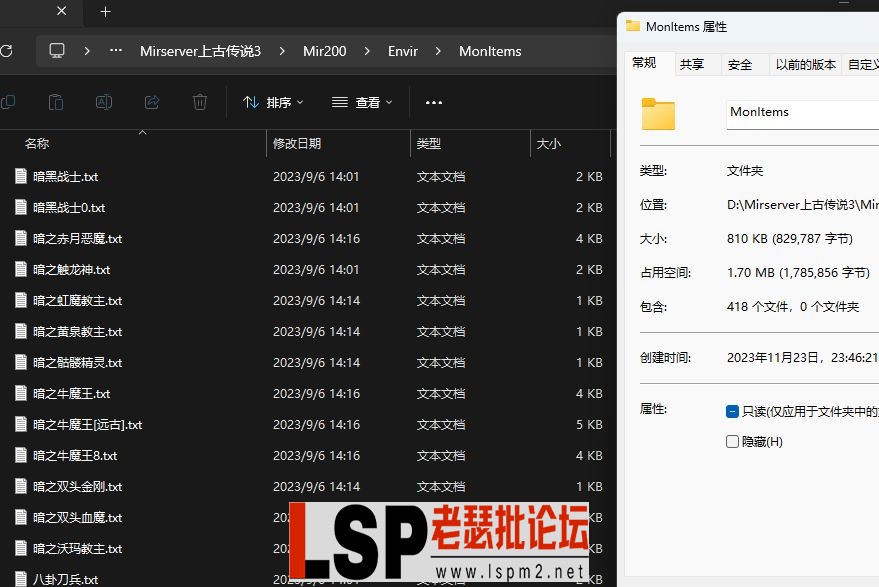Sort by 大小 column header
This screenshot has width=879, height=587.
click(548, 144)
